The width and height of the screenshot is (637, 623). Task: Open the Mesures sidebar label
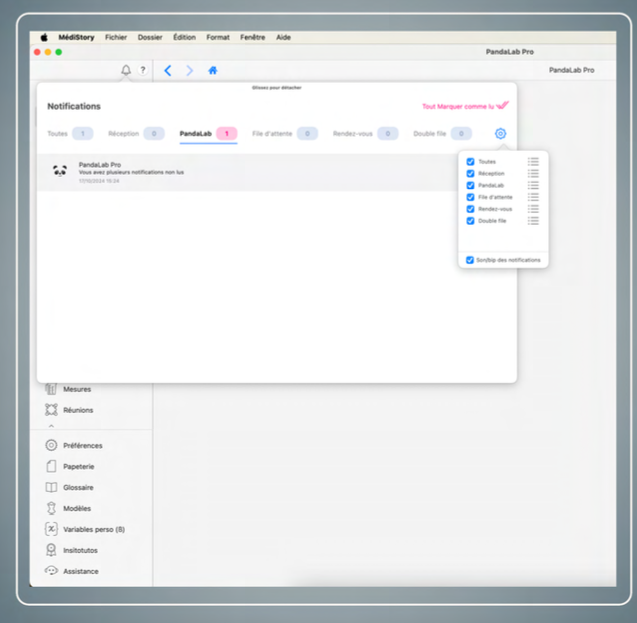(77, 389)
